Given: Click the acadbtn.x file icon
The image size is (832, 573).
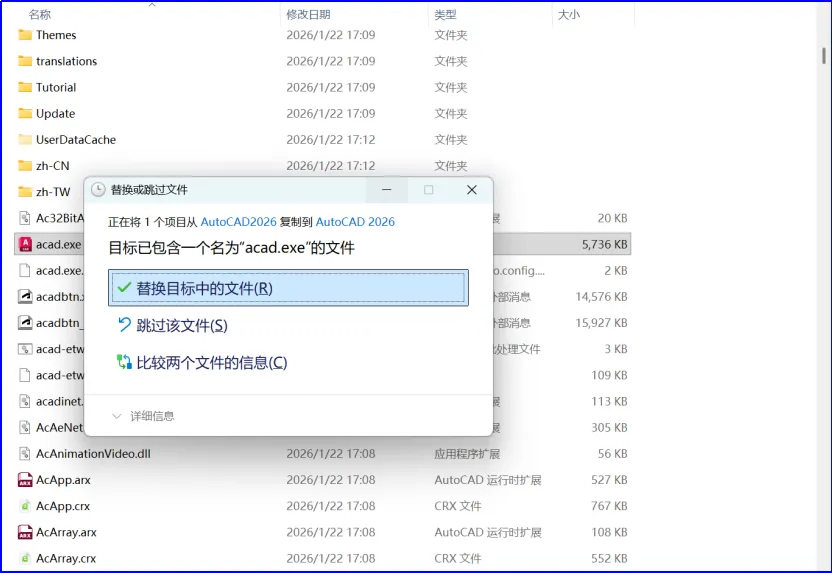Looking at the screenshot, I should pos(25,297).
